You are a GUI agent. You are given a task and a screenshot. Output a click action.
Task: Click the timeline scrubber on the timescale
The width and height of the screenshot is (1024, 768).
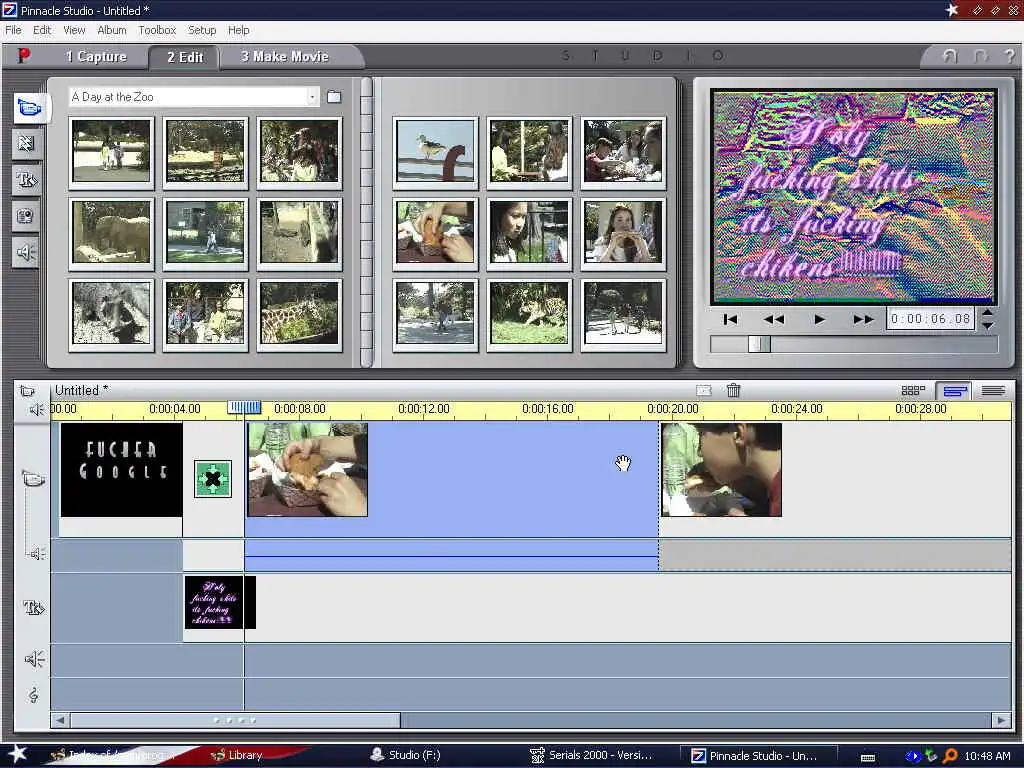(244, 408)
